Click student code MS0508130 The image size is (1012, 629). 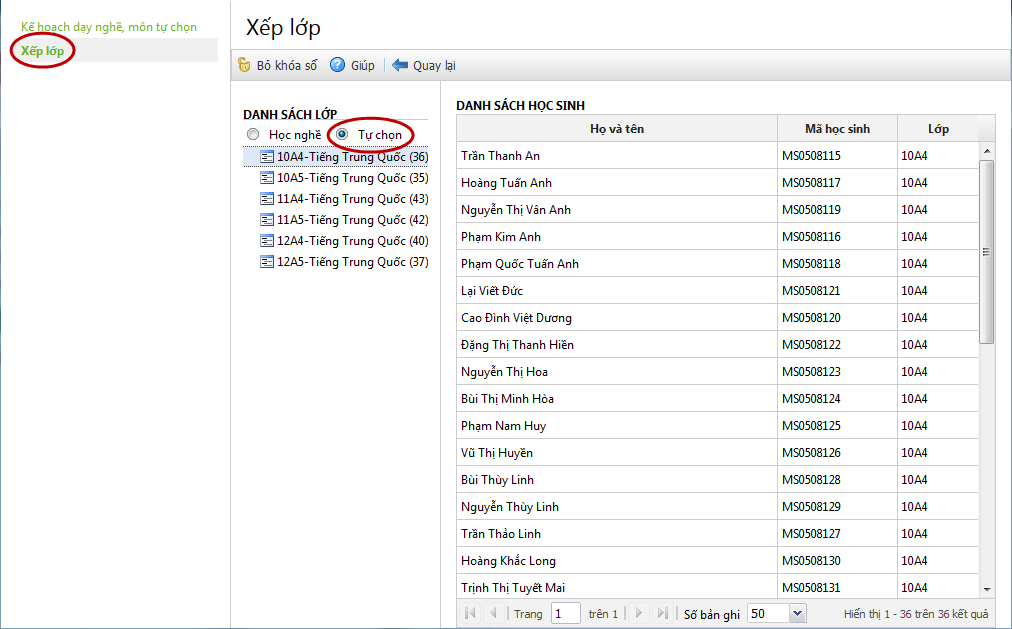(811, 561)
